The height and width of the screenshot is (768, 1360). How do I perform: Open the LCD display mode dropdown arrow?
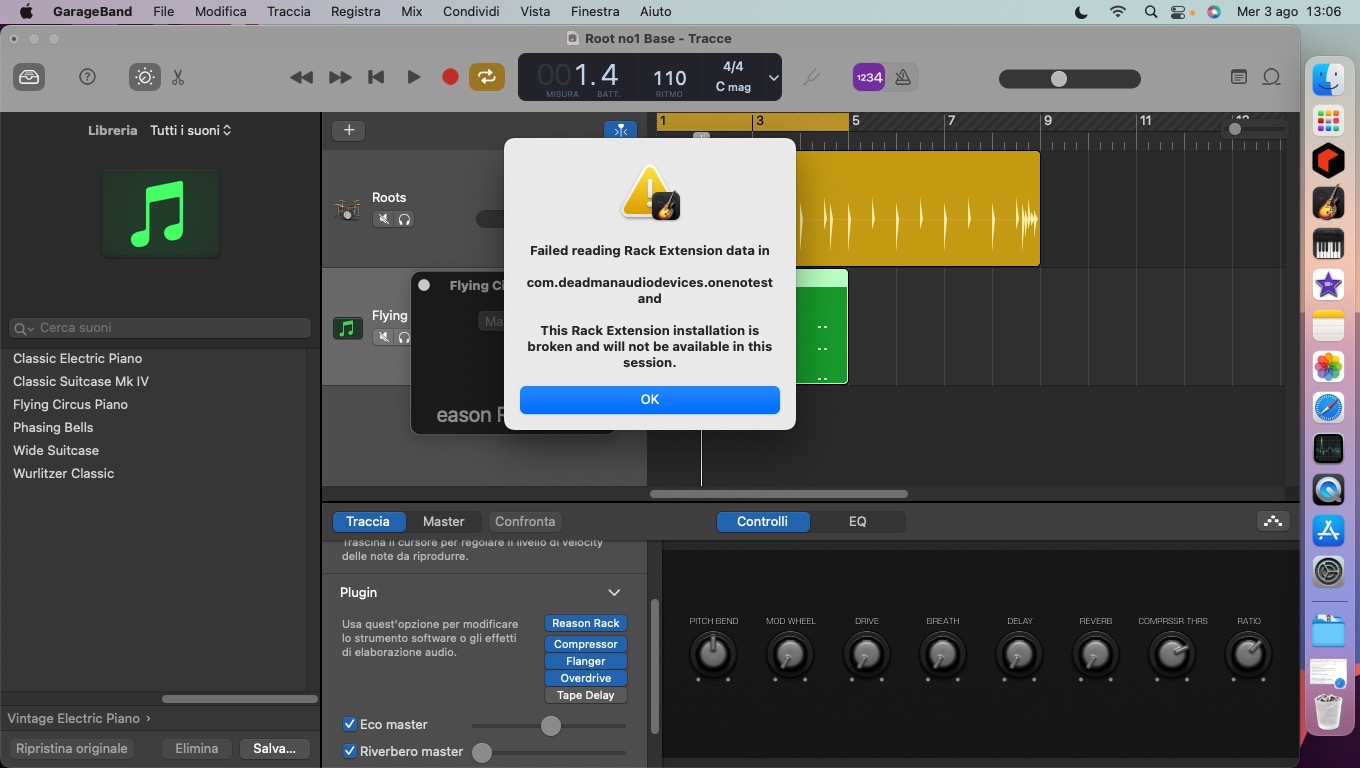pyautogui.click(x=773, y=78)
